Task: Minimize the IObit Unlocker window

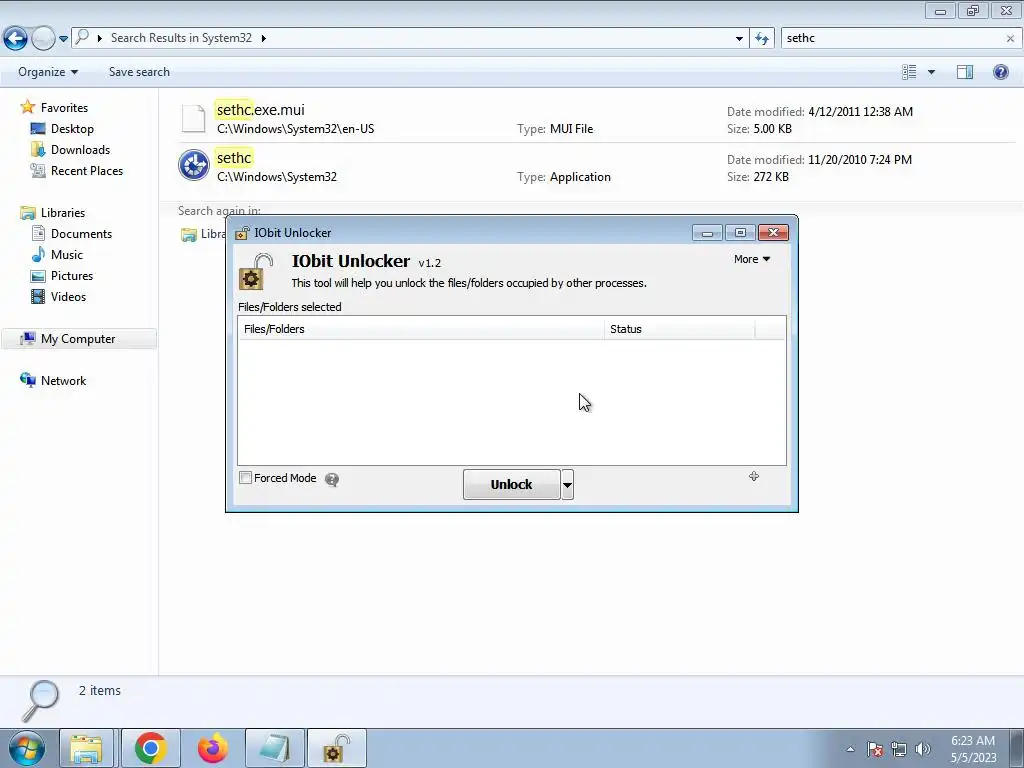Action: click(707, 232)
